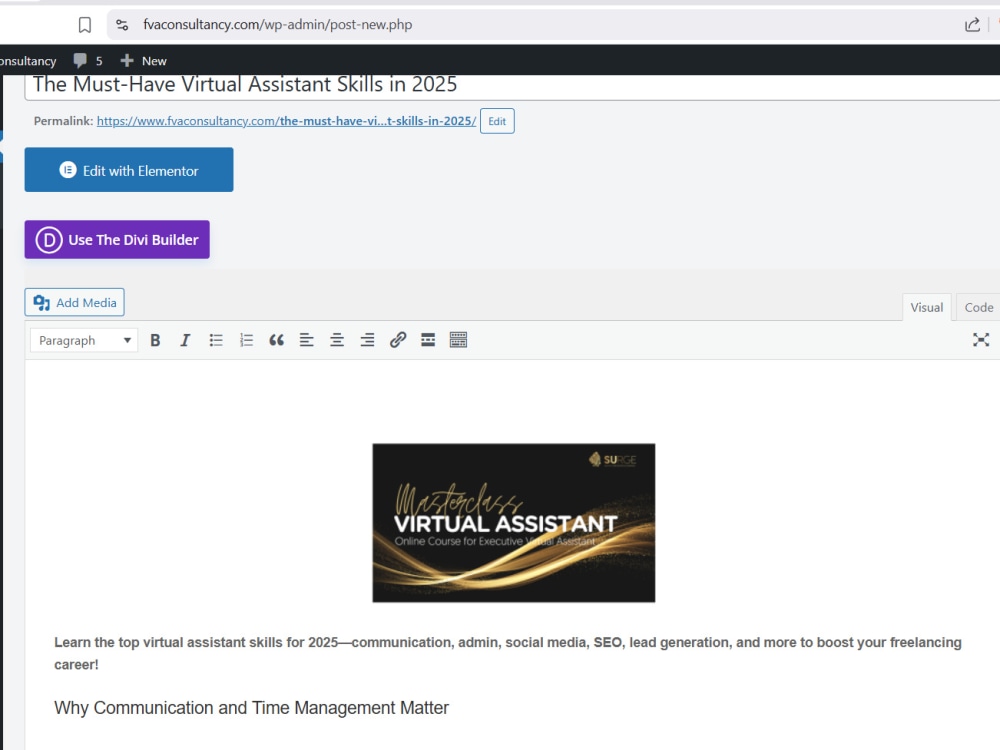Click the bookmark icon in the browser bar
The width and height of the screenshot is (1000, 750).
tap(85, 25)
